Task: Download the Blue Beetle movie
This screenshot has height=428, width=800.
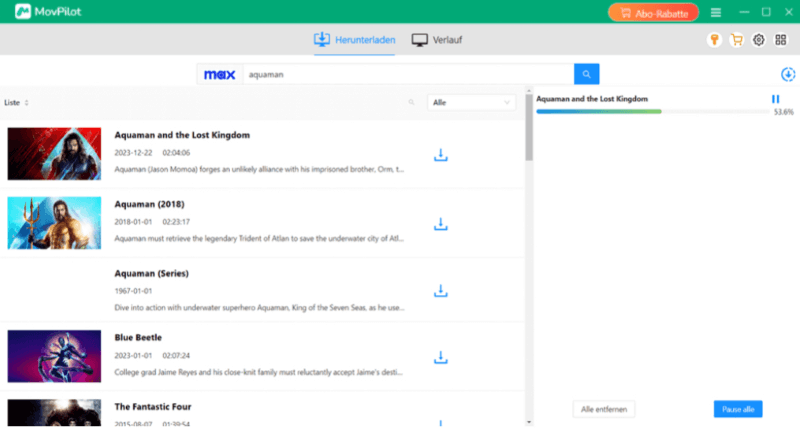Action: [440, 358]
